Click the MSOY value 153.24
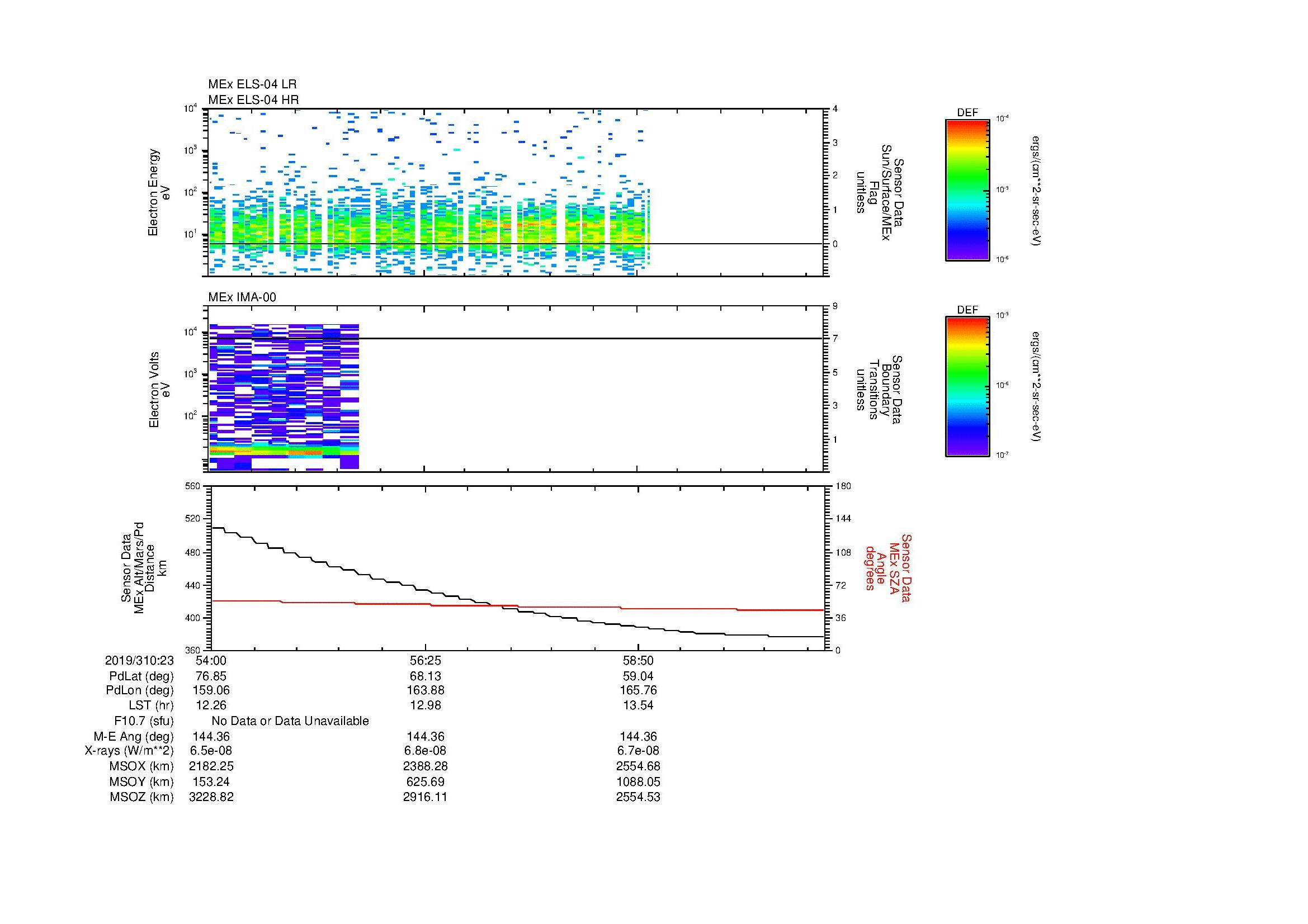This screenshot has height=924, width=1308. 211,782
